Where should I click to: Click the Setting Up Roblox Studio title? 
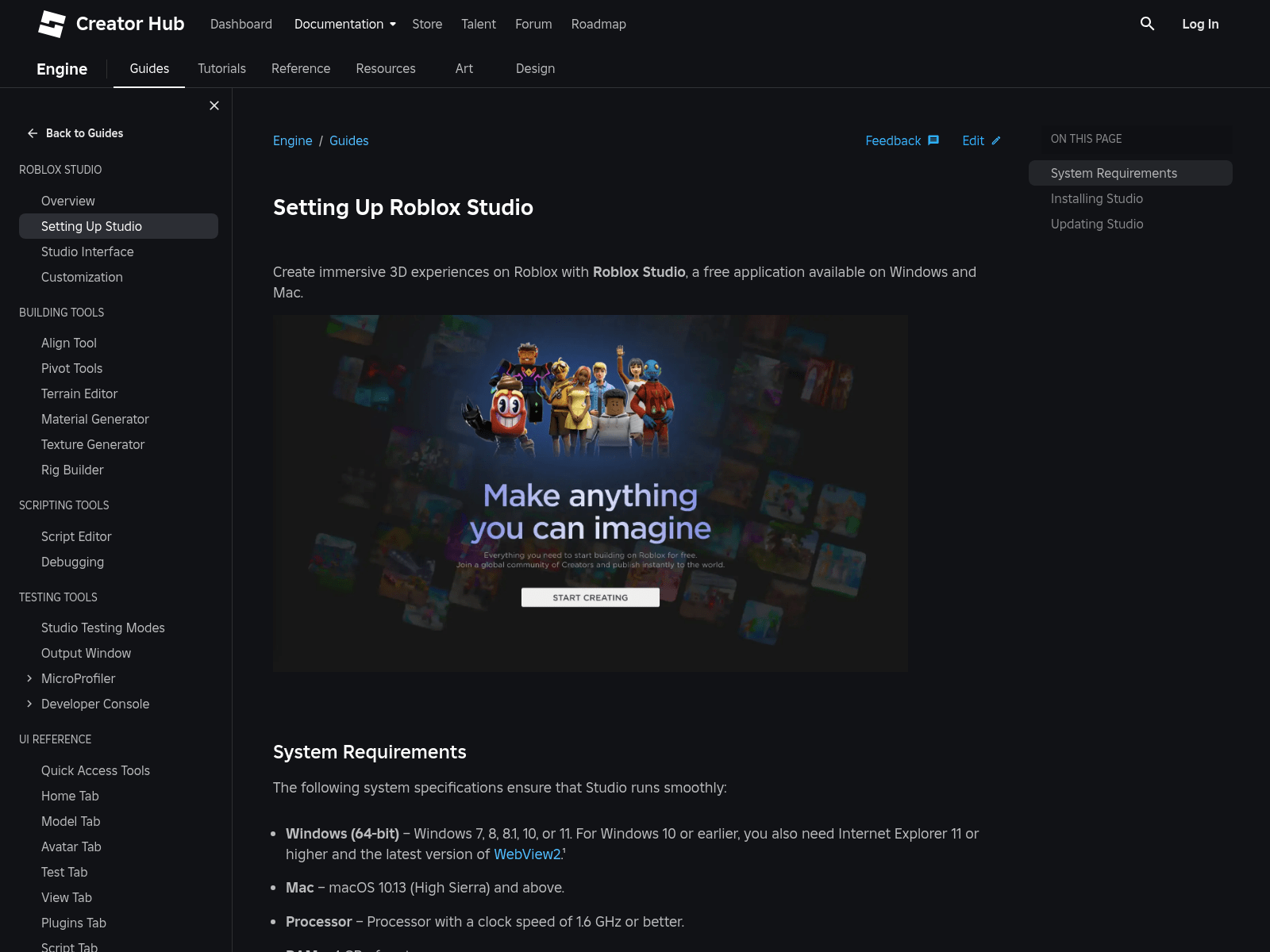click(403, 207)
